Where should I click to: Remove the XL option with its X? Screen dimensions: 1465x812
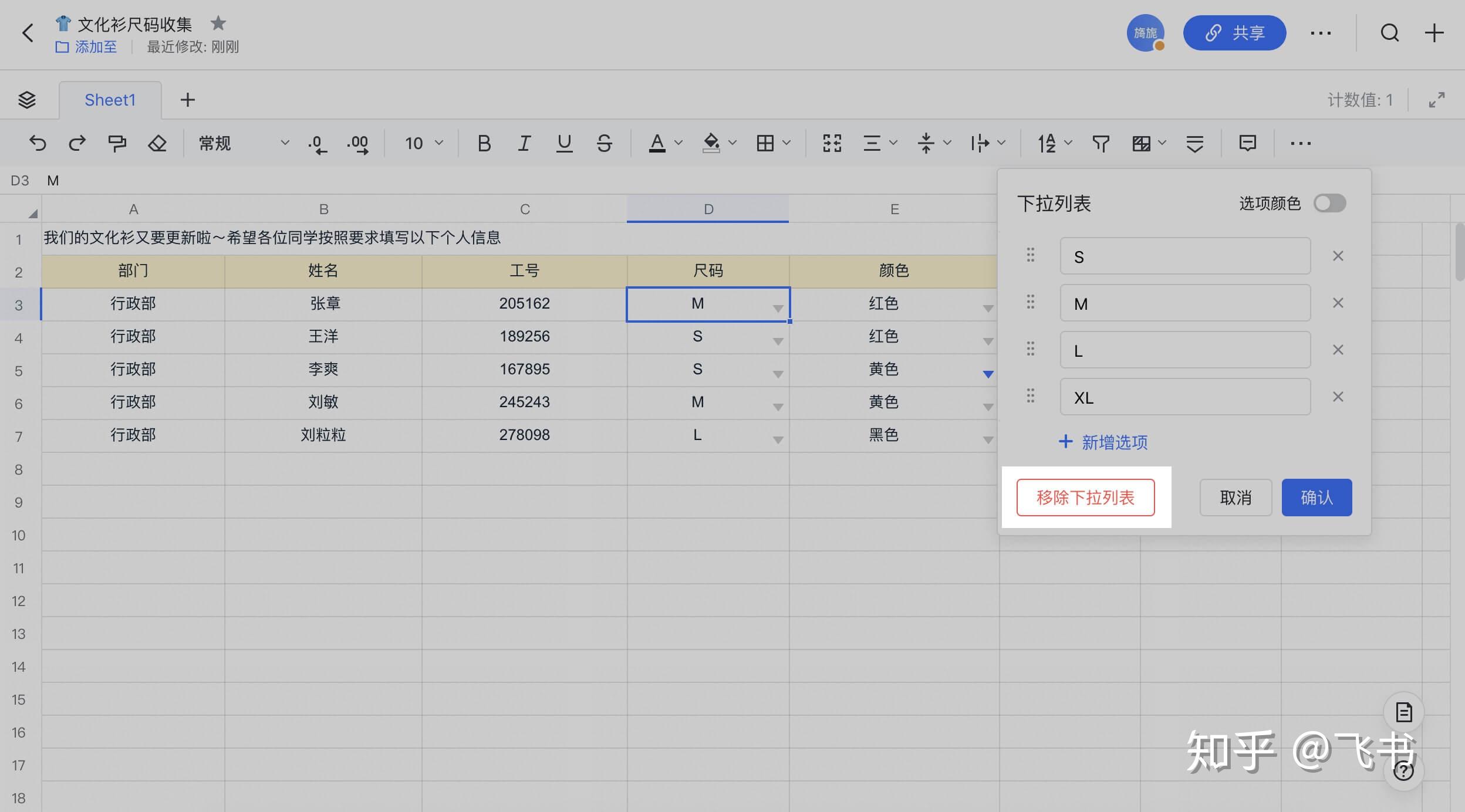coord(1338,397)
